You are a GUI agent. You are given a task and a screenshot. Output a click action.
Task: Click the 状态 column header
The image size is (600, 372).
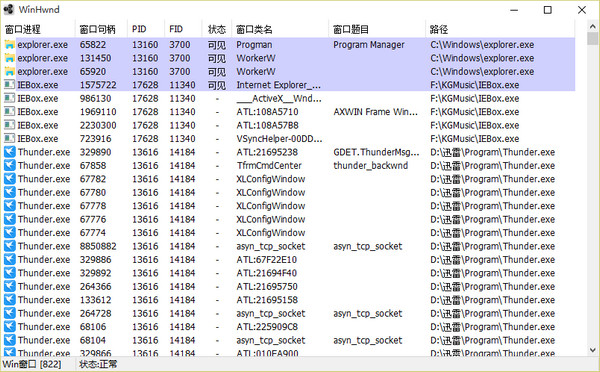pos(217,29)
